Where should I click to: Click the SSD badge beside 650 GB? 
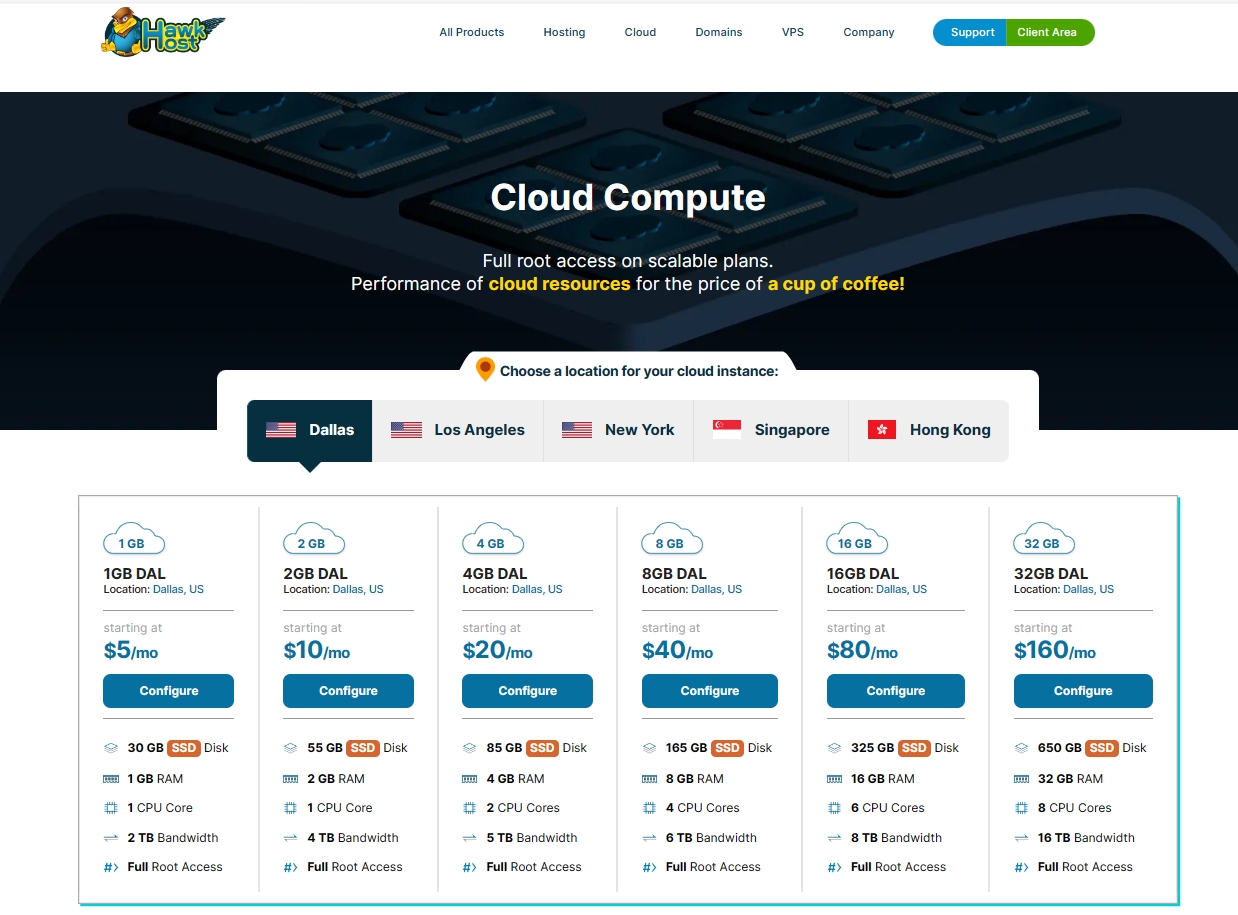[x=1102, y=748]
